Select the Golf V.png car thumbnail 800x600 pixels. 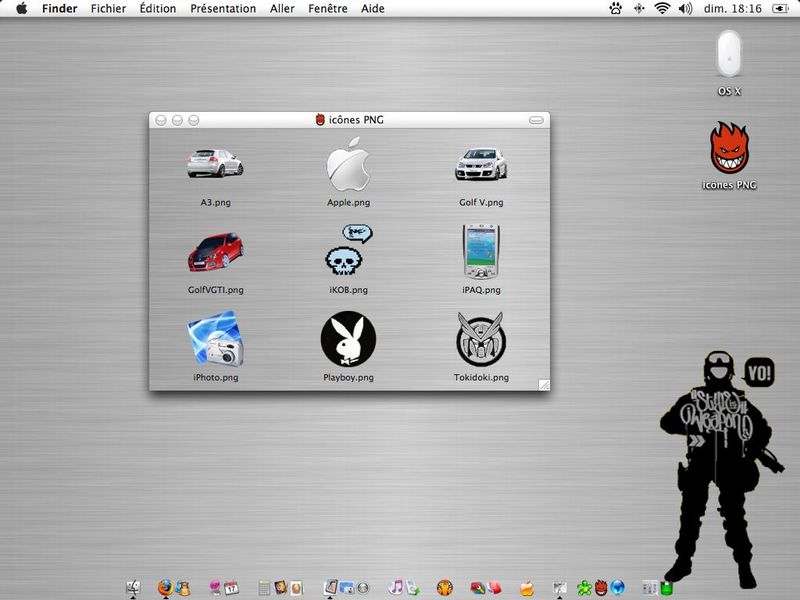coord(481,164)
